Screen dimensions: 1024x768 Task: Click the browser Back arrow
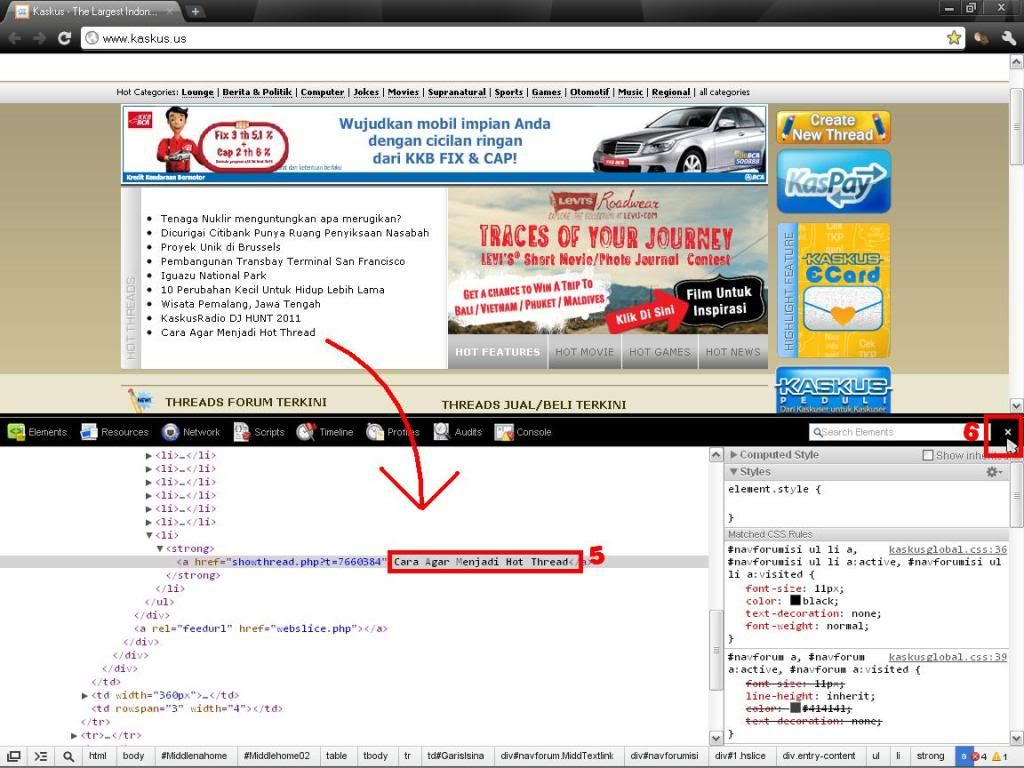pos(14,38)
